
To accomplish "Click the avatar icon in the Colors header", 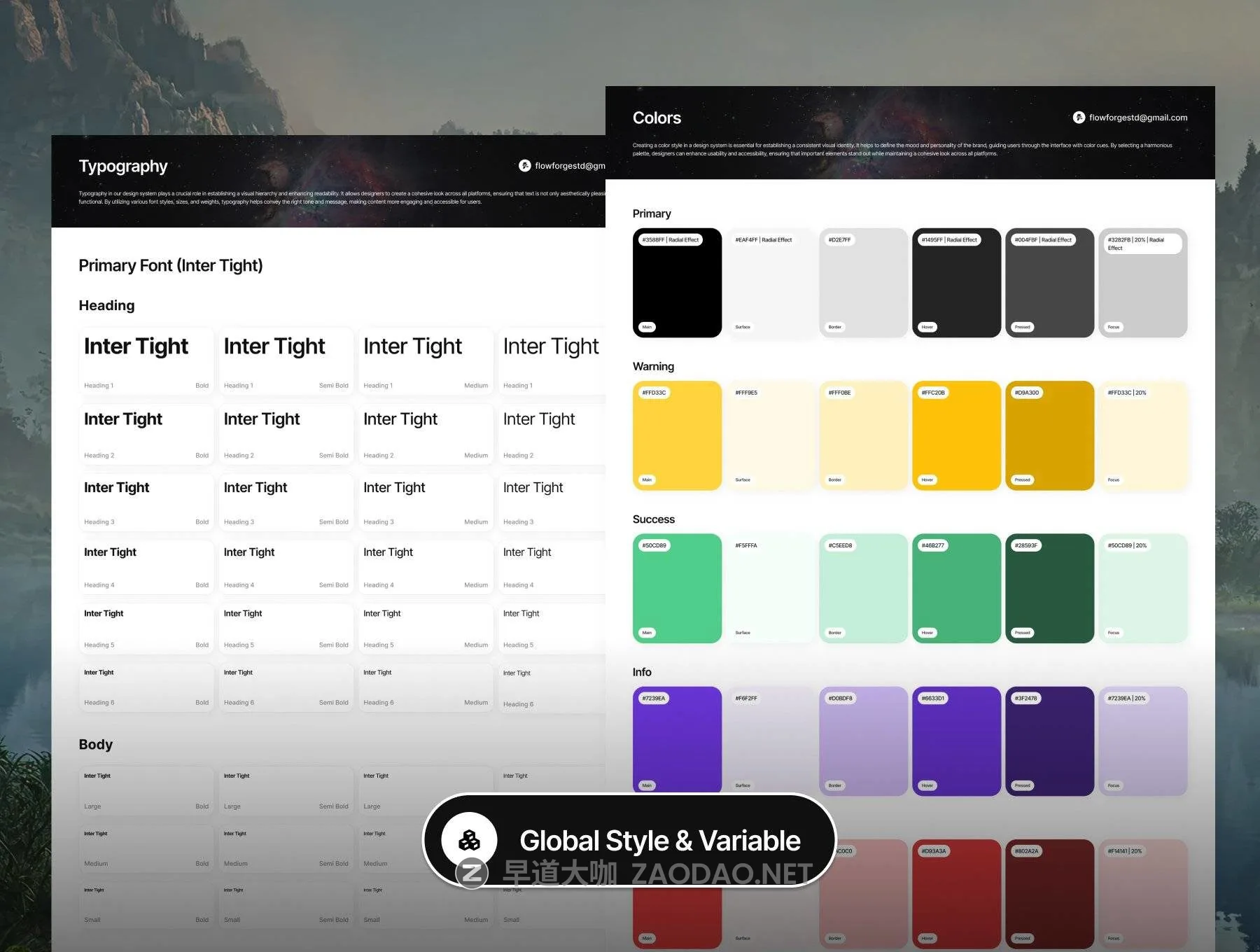I will pyautogui.click(x=1079, y=118).
